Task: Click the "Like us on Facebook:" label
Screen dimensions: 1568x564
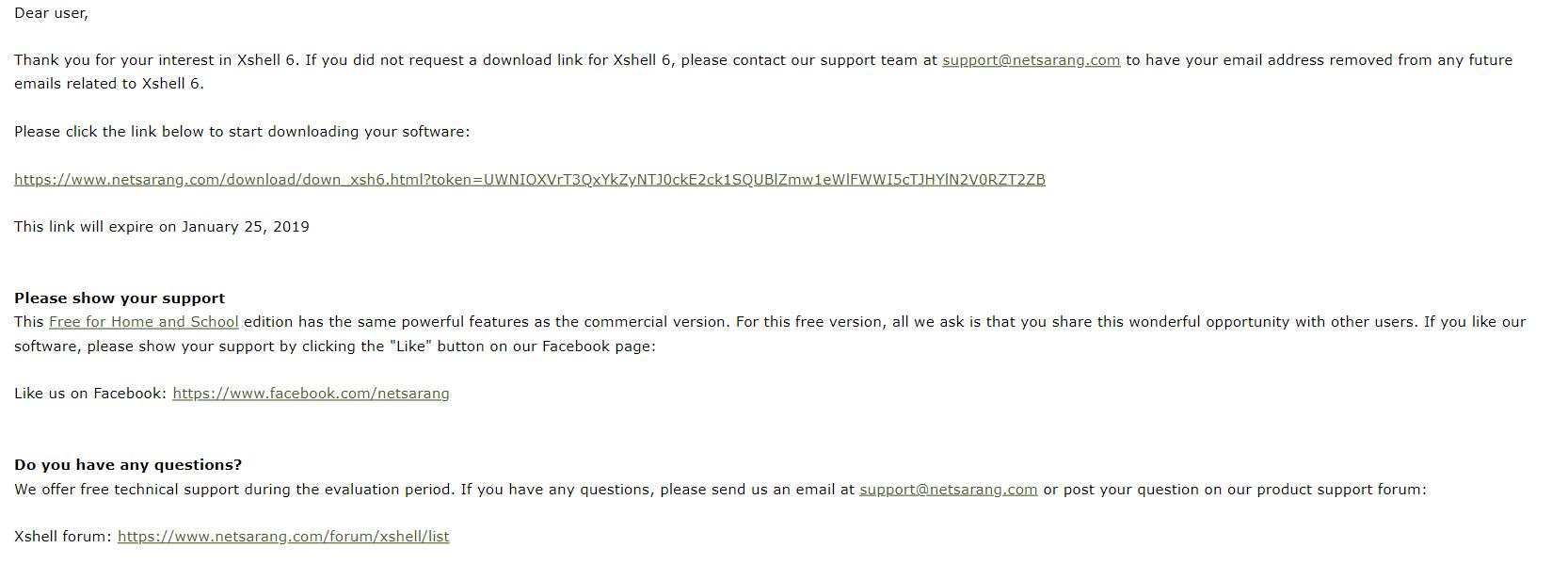Action: pyautogui.click(x=90, y=394)
